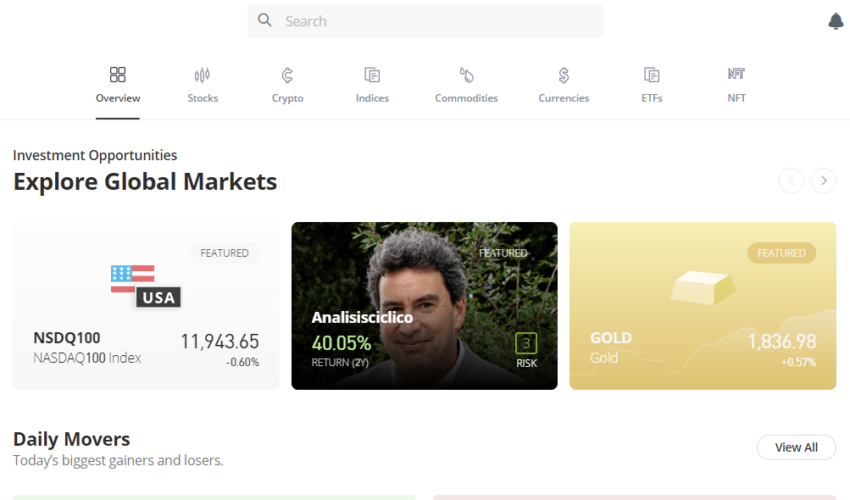Click View All daily movers
The height and width of the screenshot is (500, 850).
tap(796, 447)
